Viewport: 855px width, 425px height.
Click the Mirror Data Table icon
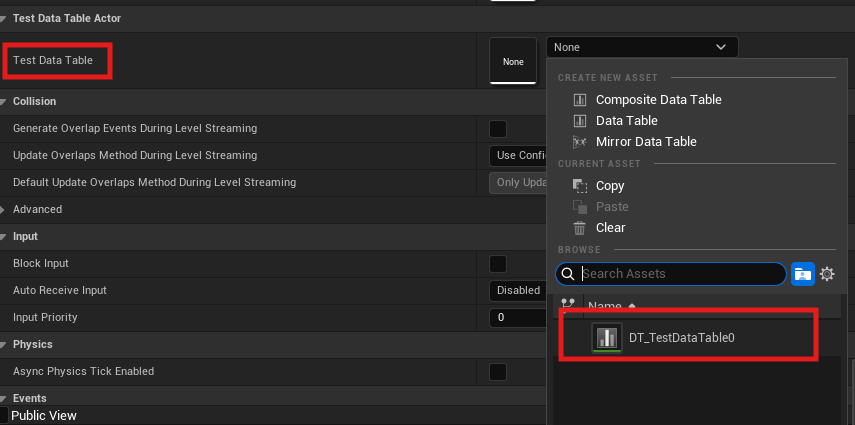(579, 142)
